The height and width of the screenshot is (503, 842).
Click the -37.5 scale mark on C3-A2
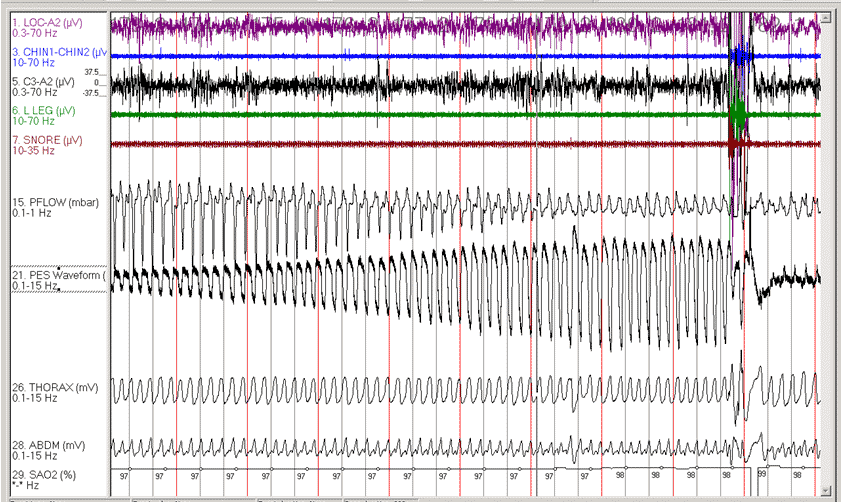point(91,92)
